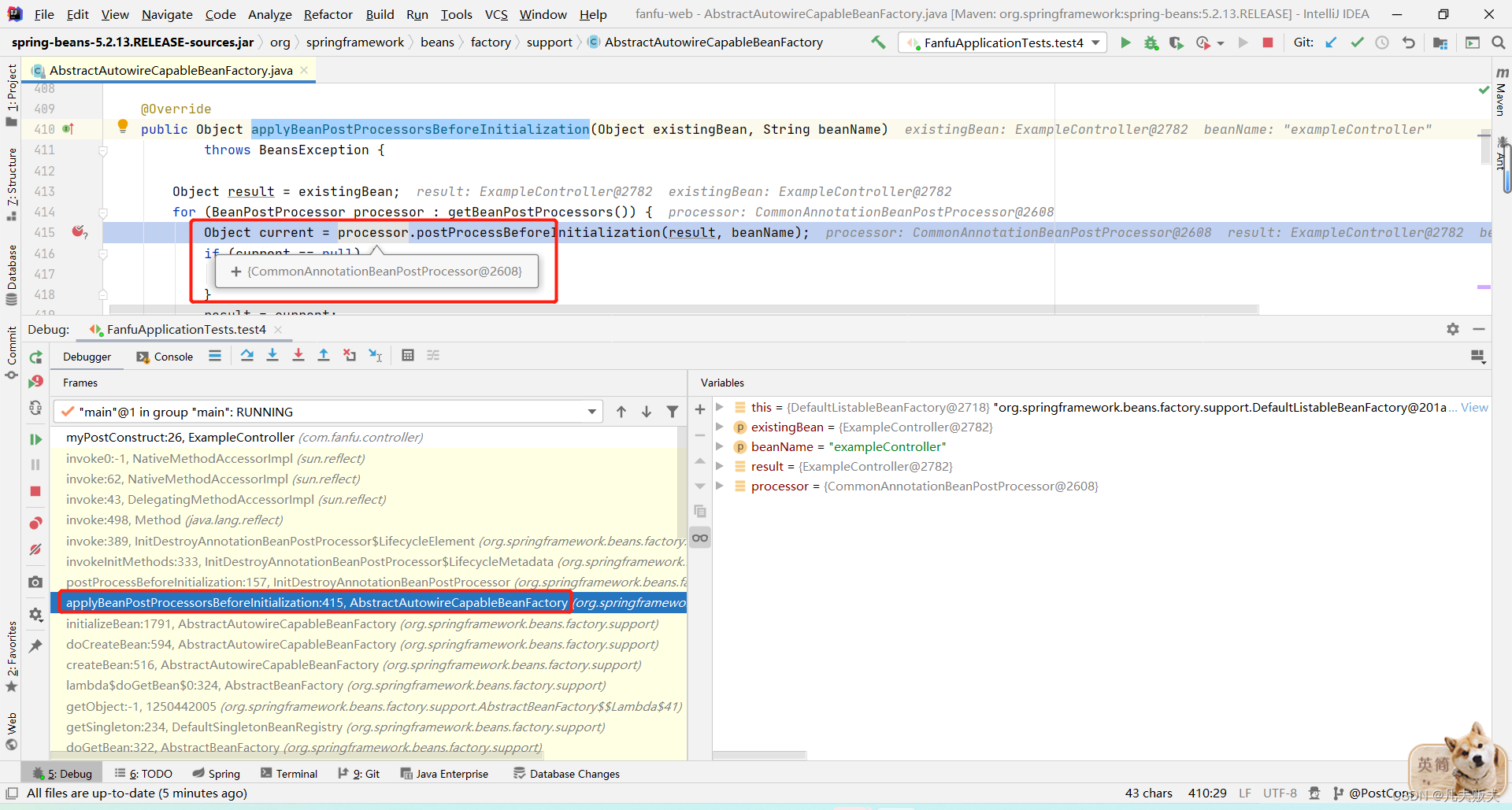Click the Step Over debug icon

click(x=247, y=356)
